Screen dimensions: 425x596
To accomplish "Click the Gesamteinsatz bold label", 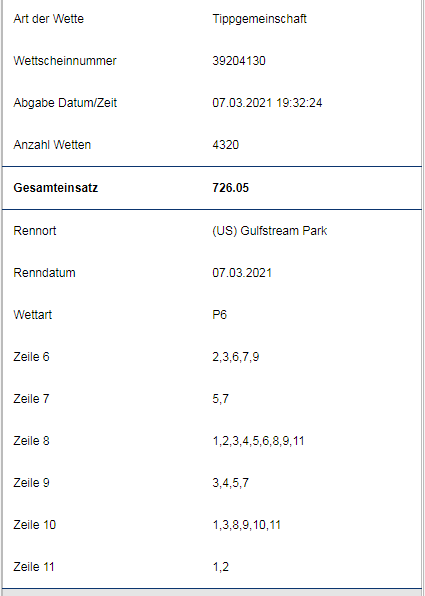I will click(56, 188).
